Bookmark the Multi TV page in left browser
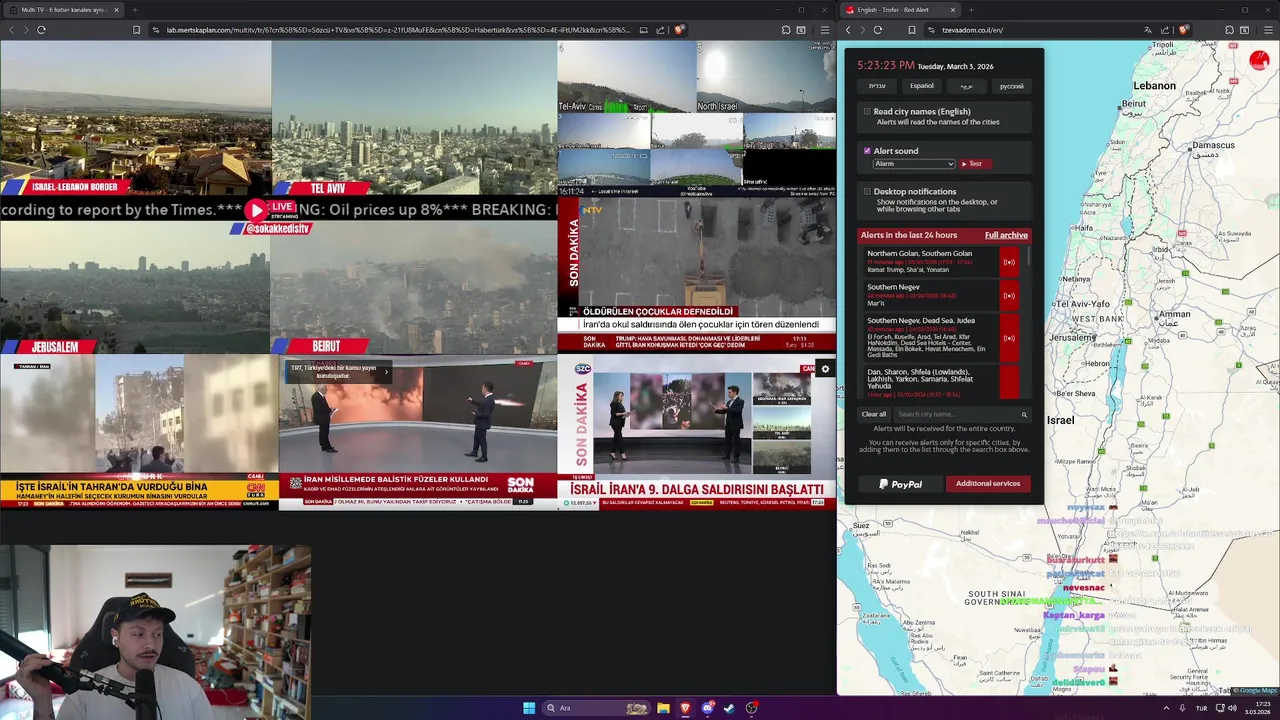The image size is (1280, 720). click(136, 30)
